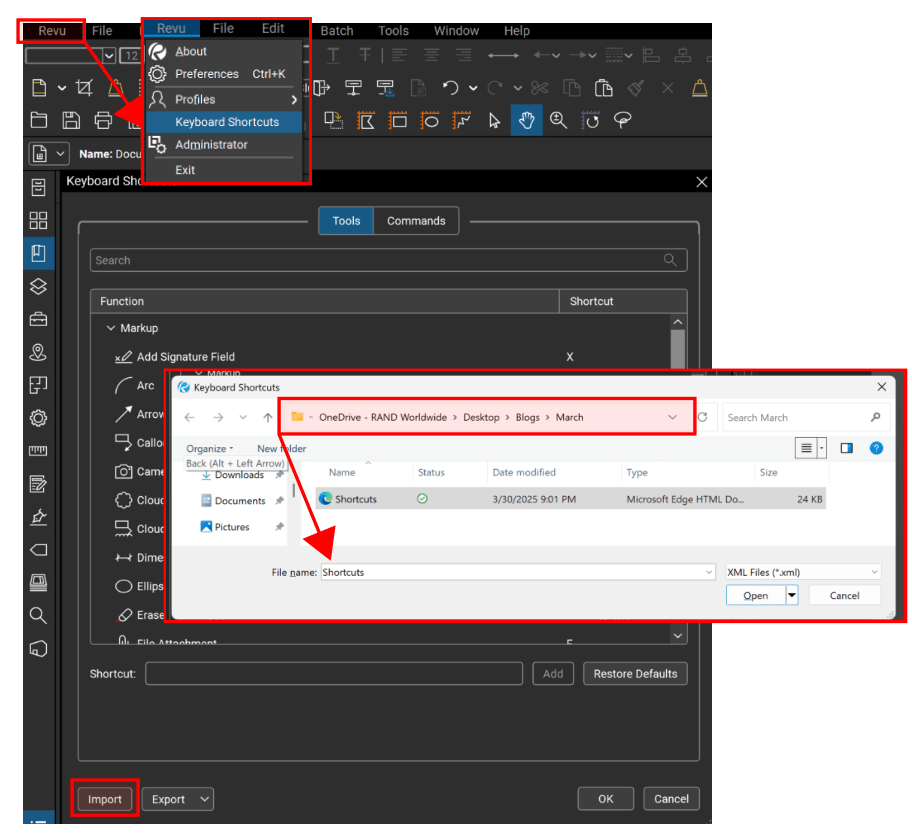The image size is (912, 836).
Task: Open the Bookmarks panel sidebar icon
Action: (38, 253)
